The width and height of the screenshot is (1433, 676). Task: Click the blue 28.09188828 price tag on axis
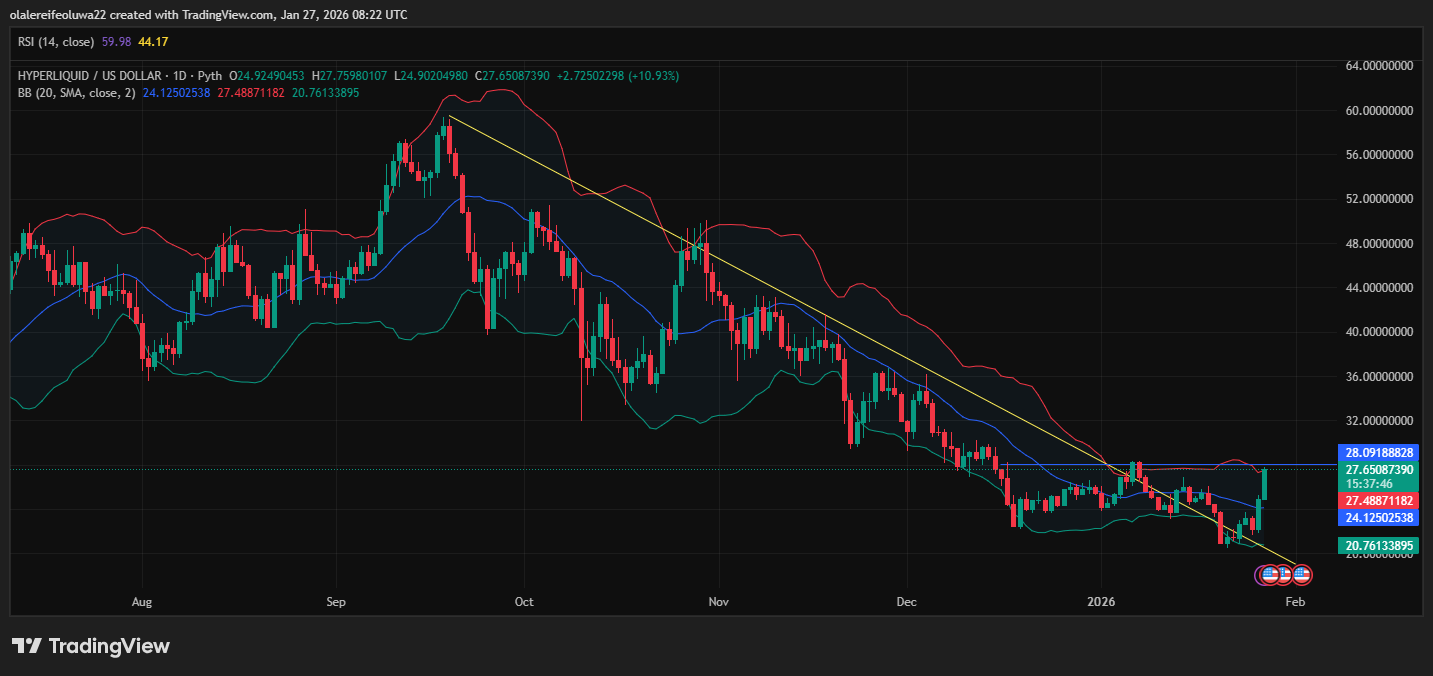click(x=1377, y=453)
